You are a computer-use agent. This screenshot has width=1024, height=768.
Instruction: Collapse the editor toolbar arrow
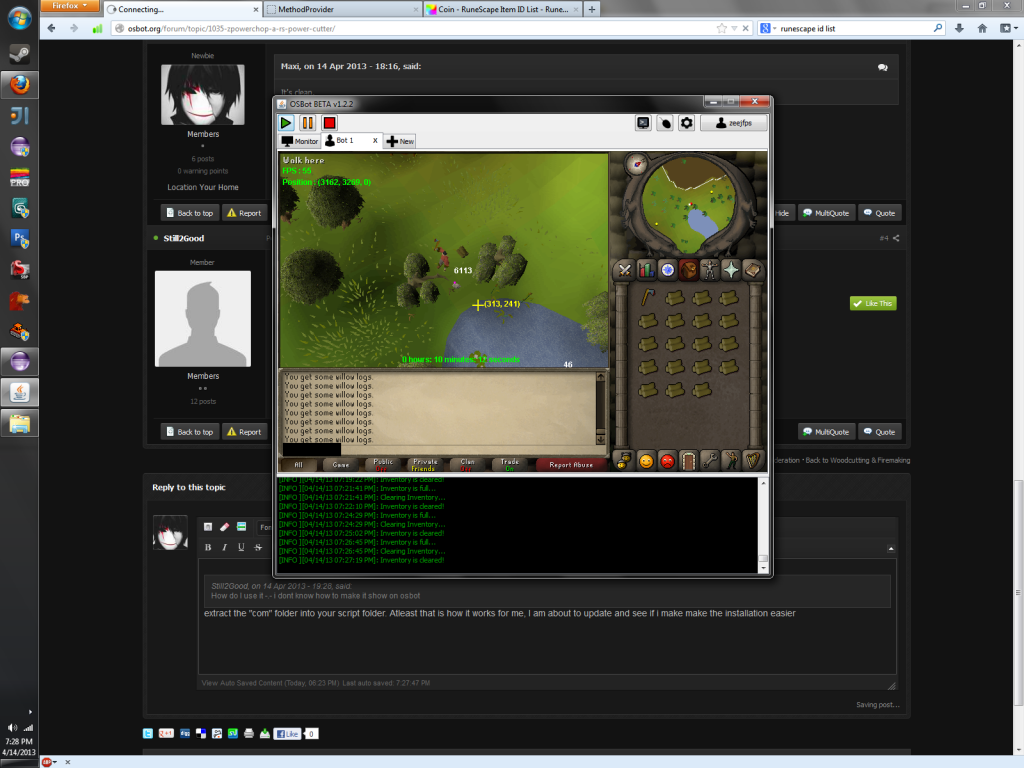click(x=891, y=548)
